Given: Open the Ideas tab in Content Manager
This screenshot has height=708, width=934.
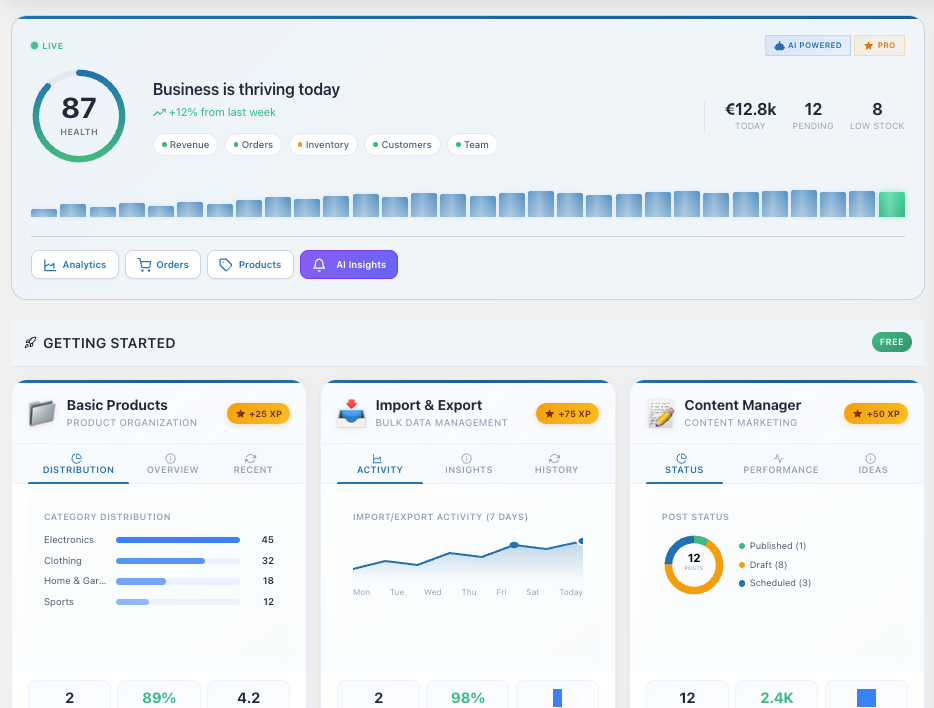Looking at the screenshot, I should click(x=872, y=464).
